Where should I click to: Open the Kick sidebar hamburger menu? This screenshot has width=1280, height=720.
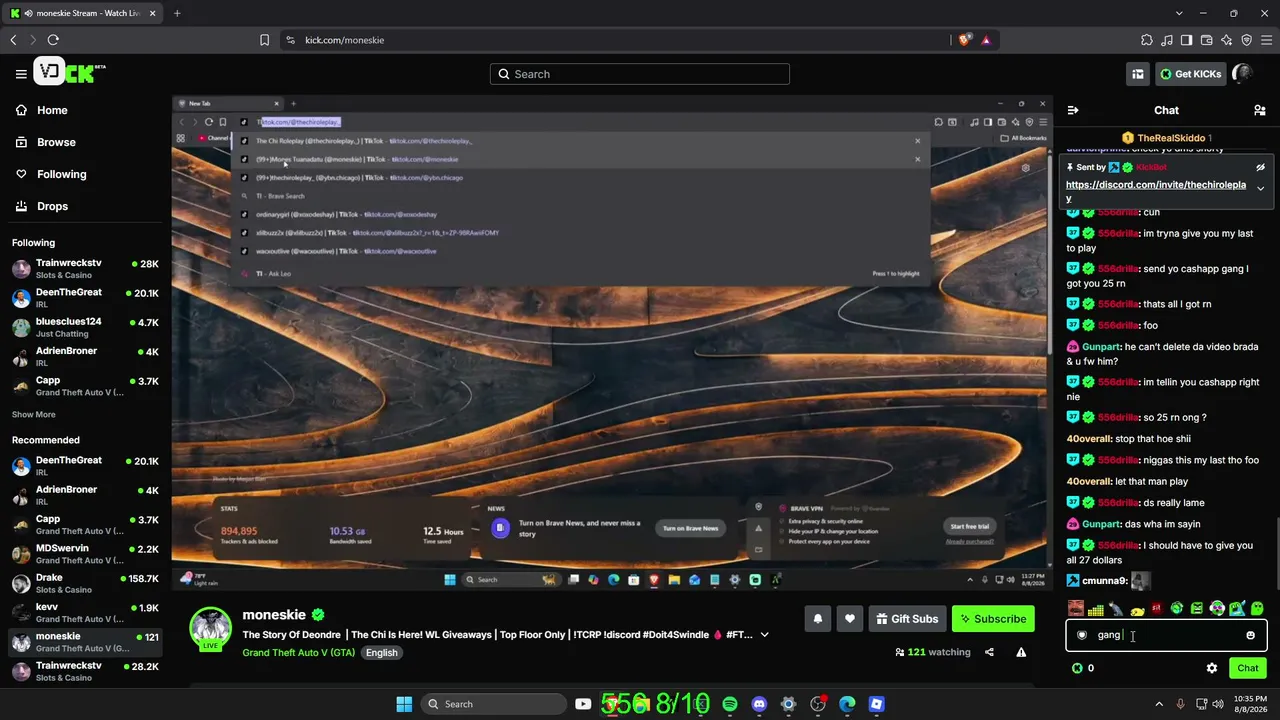[x=21, y=74]
